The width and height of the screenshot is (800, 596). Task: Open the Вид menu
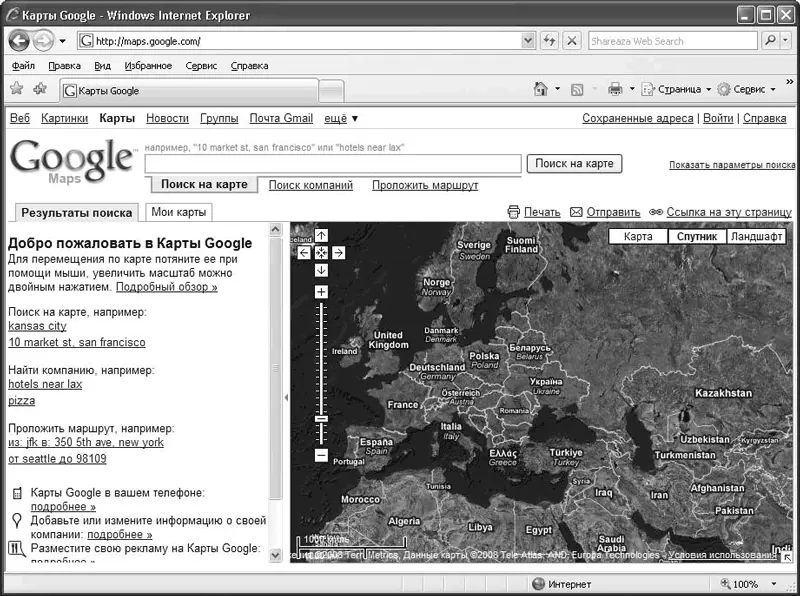(102, 66)
